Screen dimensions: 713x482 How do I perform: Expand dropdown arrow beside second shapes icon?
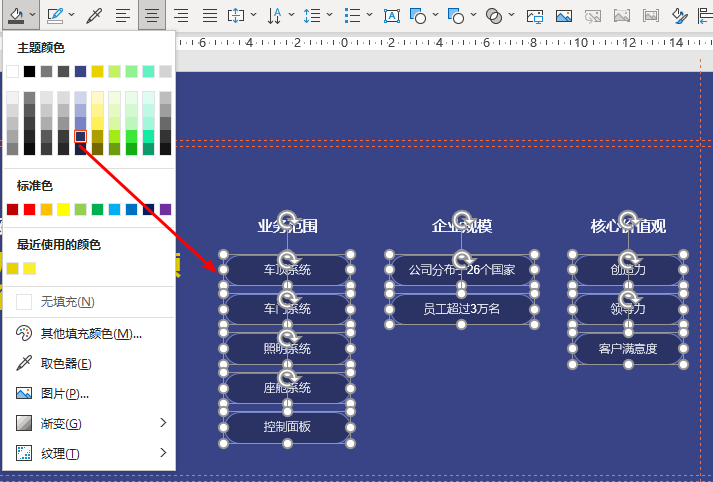click(473, 15)
